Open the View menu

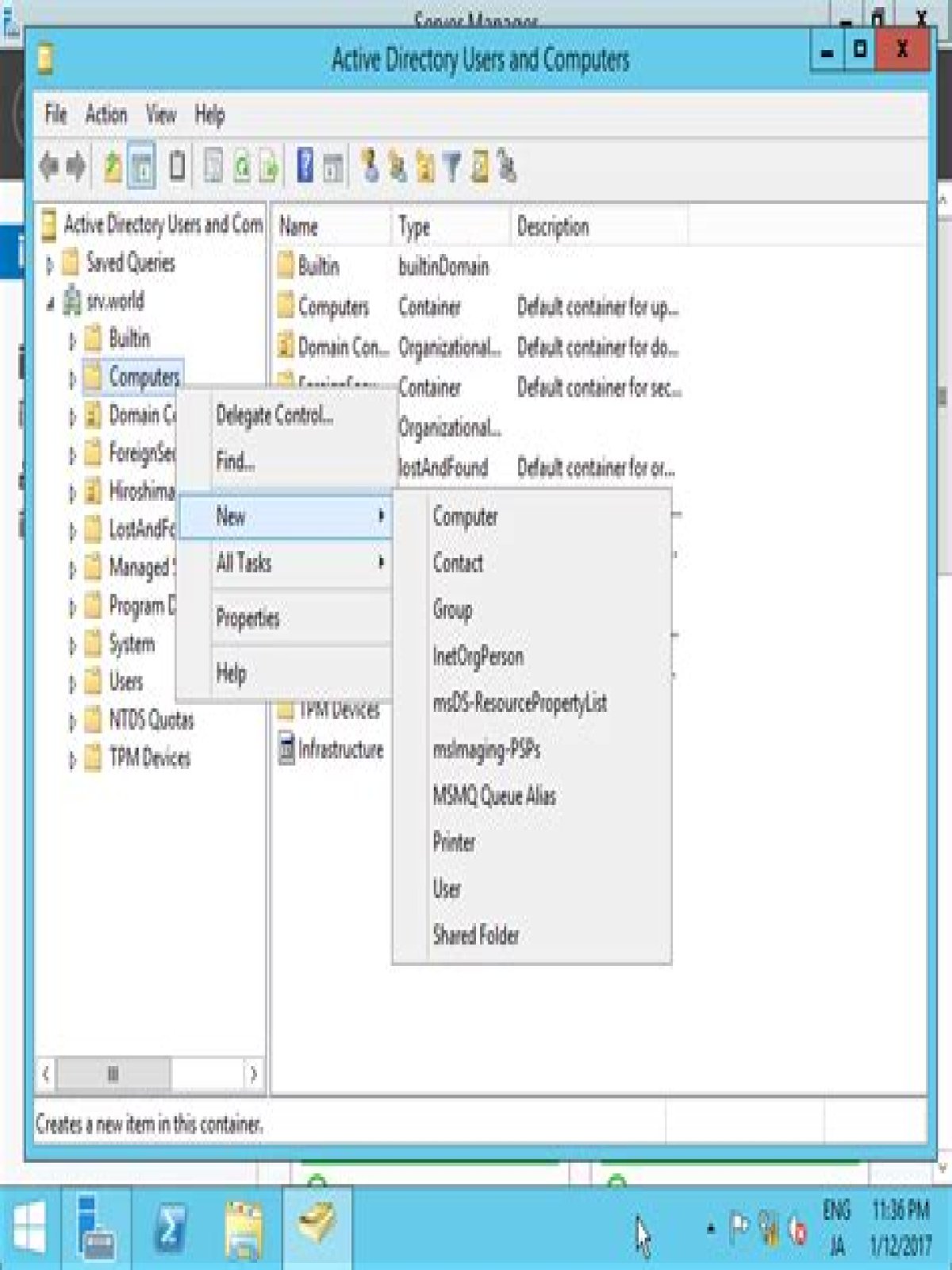click(x=160, y=114)
